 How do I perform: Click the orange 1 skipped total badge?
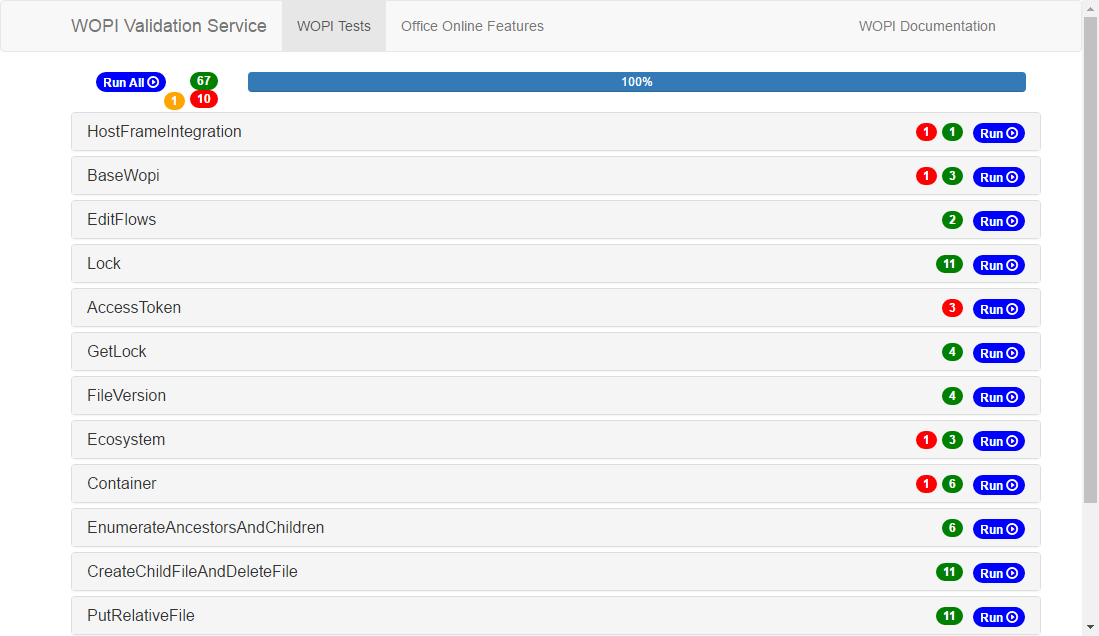pyautogui.click(x=175, y=101)
